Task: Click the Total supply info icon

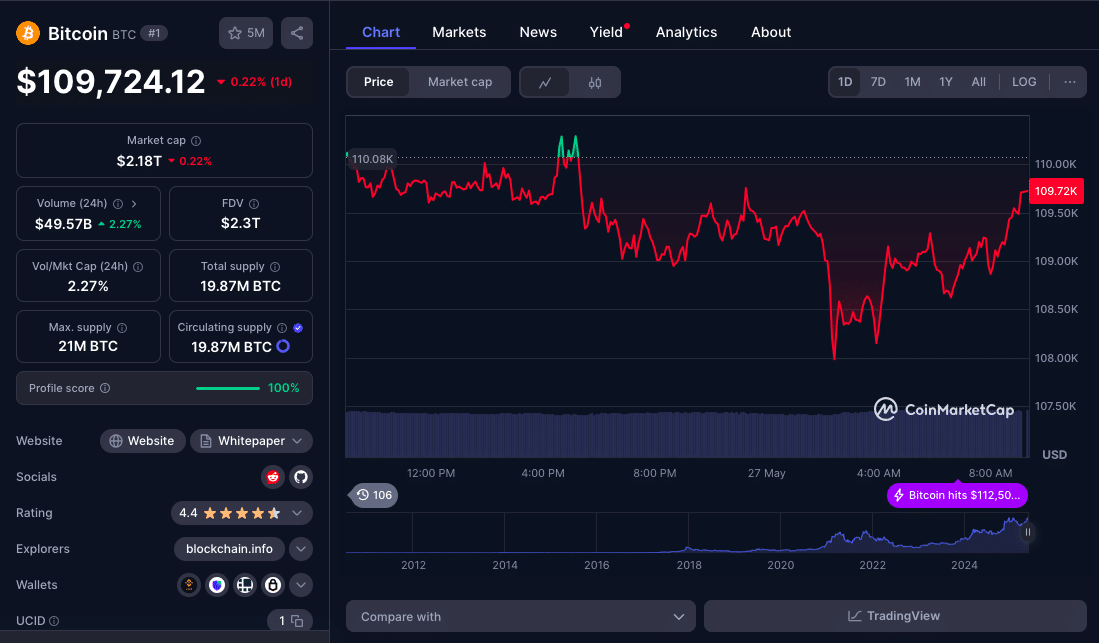Action: point(275,267)
